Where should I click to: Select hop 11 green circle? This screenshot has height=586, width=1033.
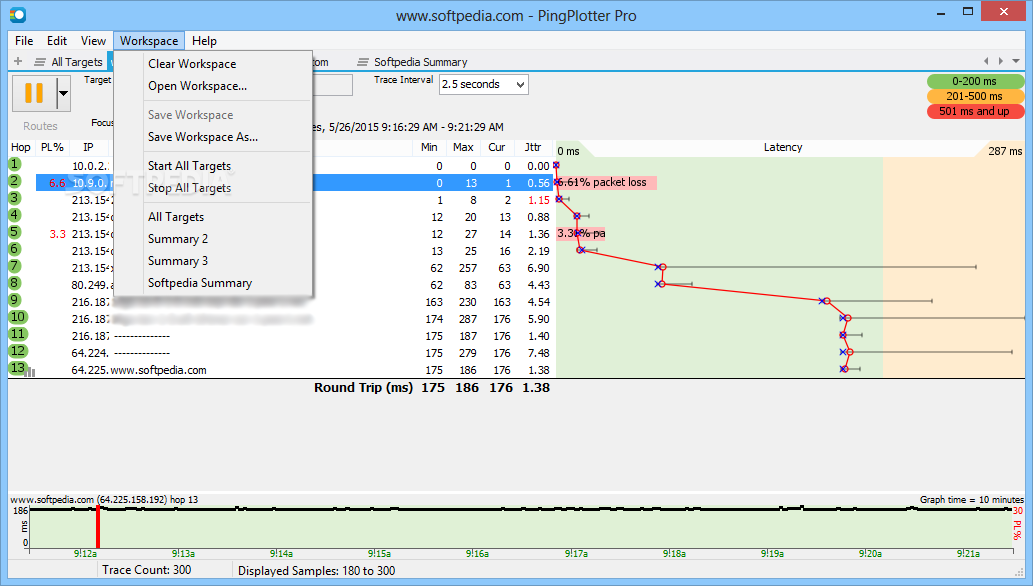18,335
